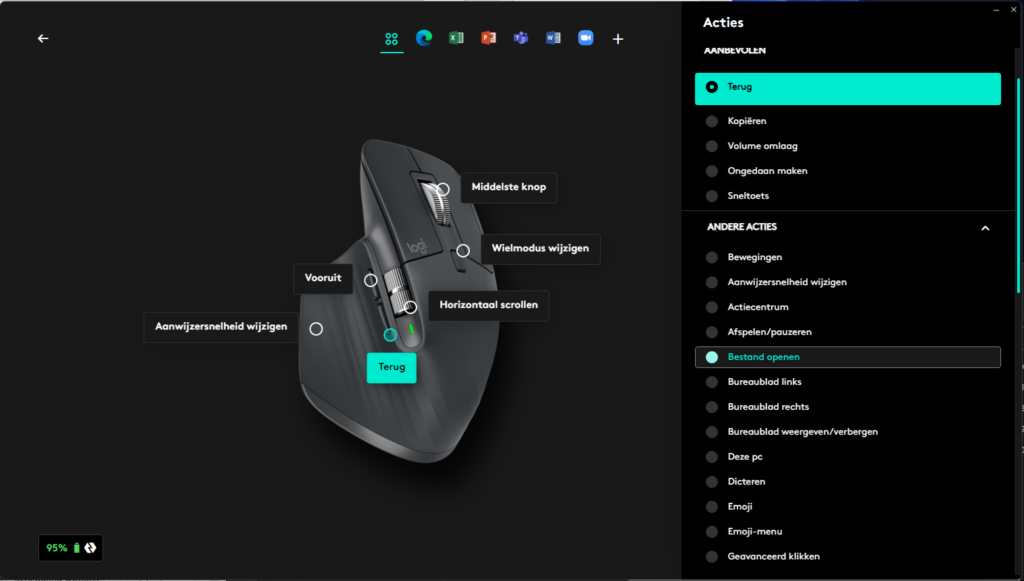Select the Middelste knop hotspot circle on mouse
1024x581 pixels.
[x=443, y=189]
